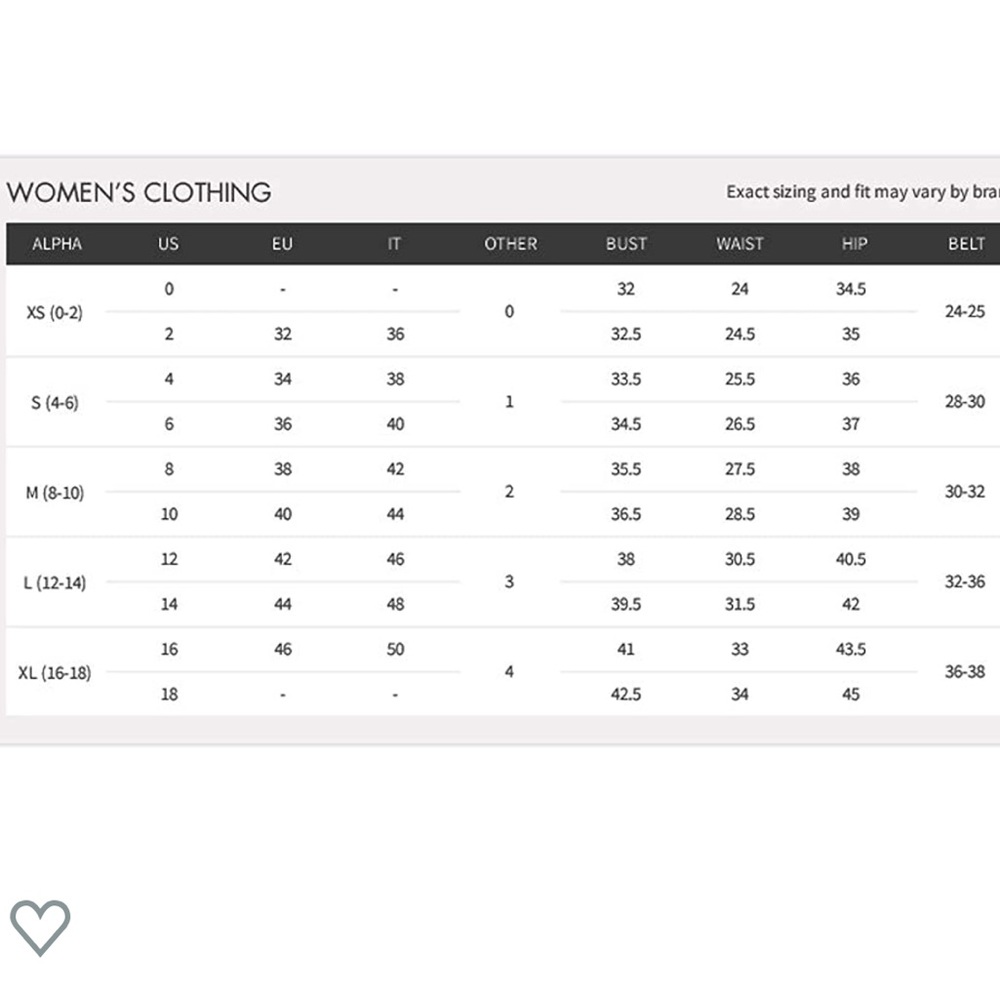Select the WAIST column header
The width and height of the screenshot is (1000, 1000).
point(740,244)
